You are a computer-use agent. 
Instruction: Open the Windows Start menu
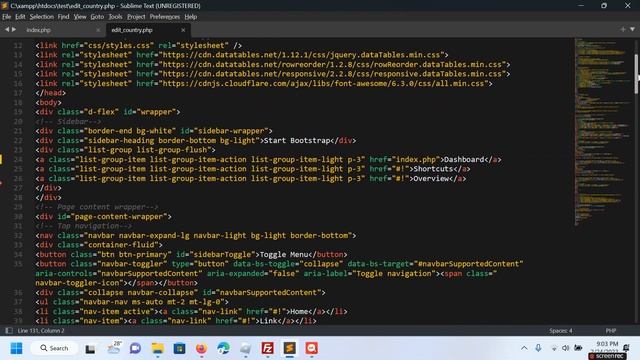(x=16, y=348)
